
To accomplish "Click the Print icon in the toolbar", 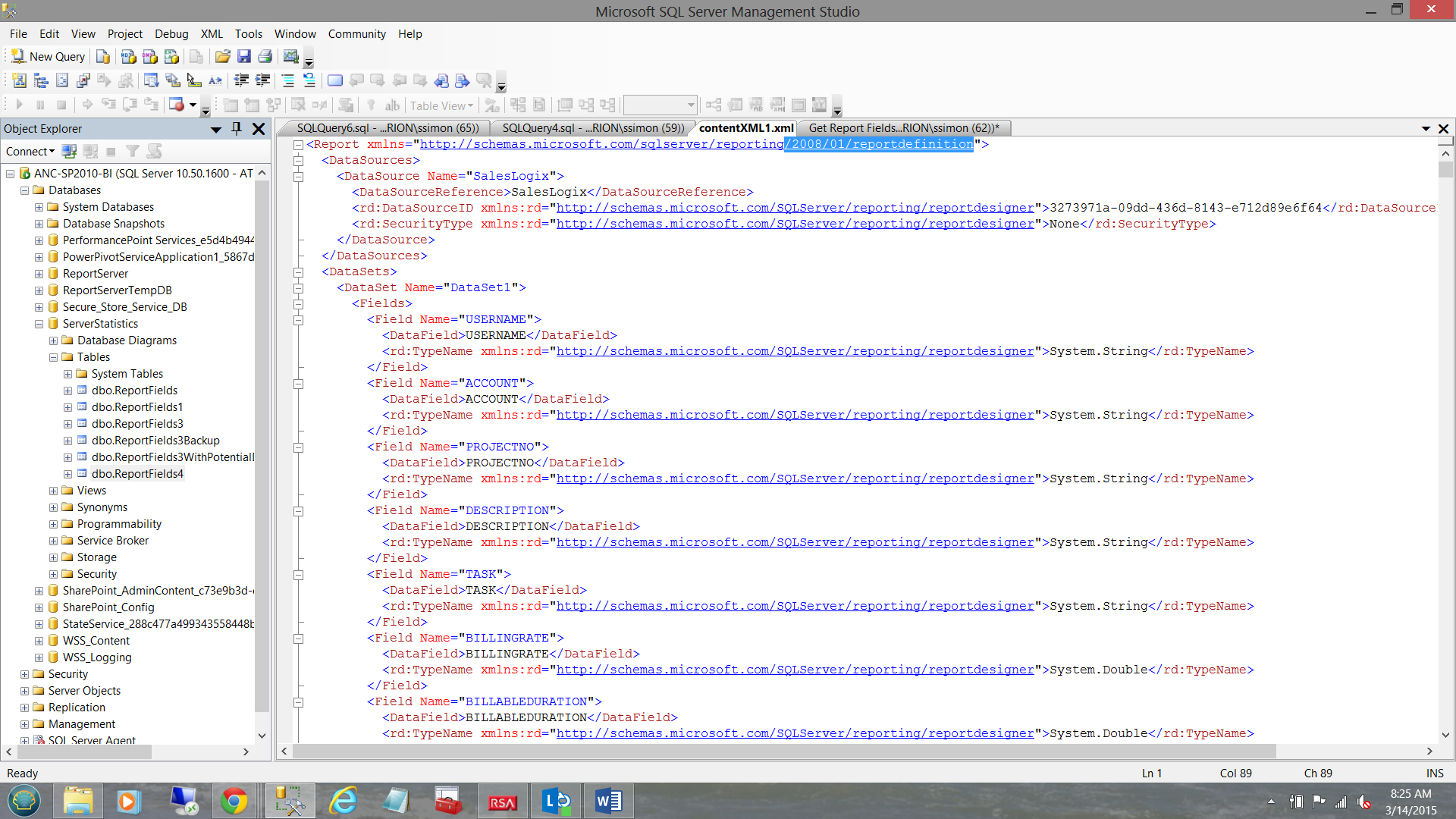I will click(265, 57).
